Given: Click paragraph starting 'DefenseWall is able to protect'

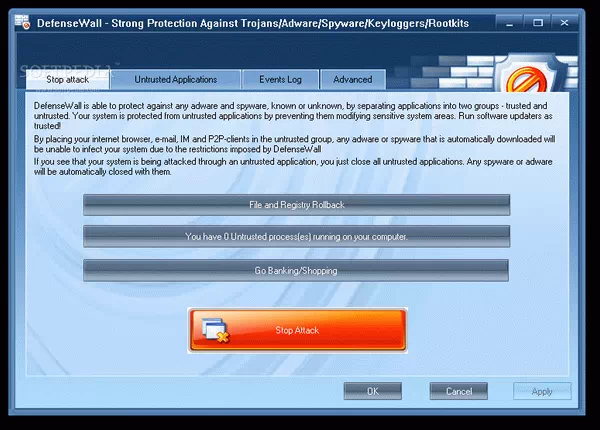Looking at the screenshot, I should (293, 116).
